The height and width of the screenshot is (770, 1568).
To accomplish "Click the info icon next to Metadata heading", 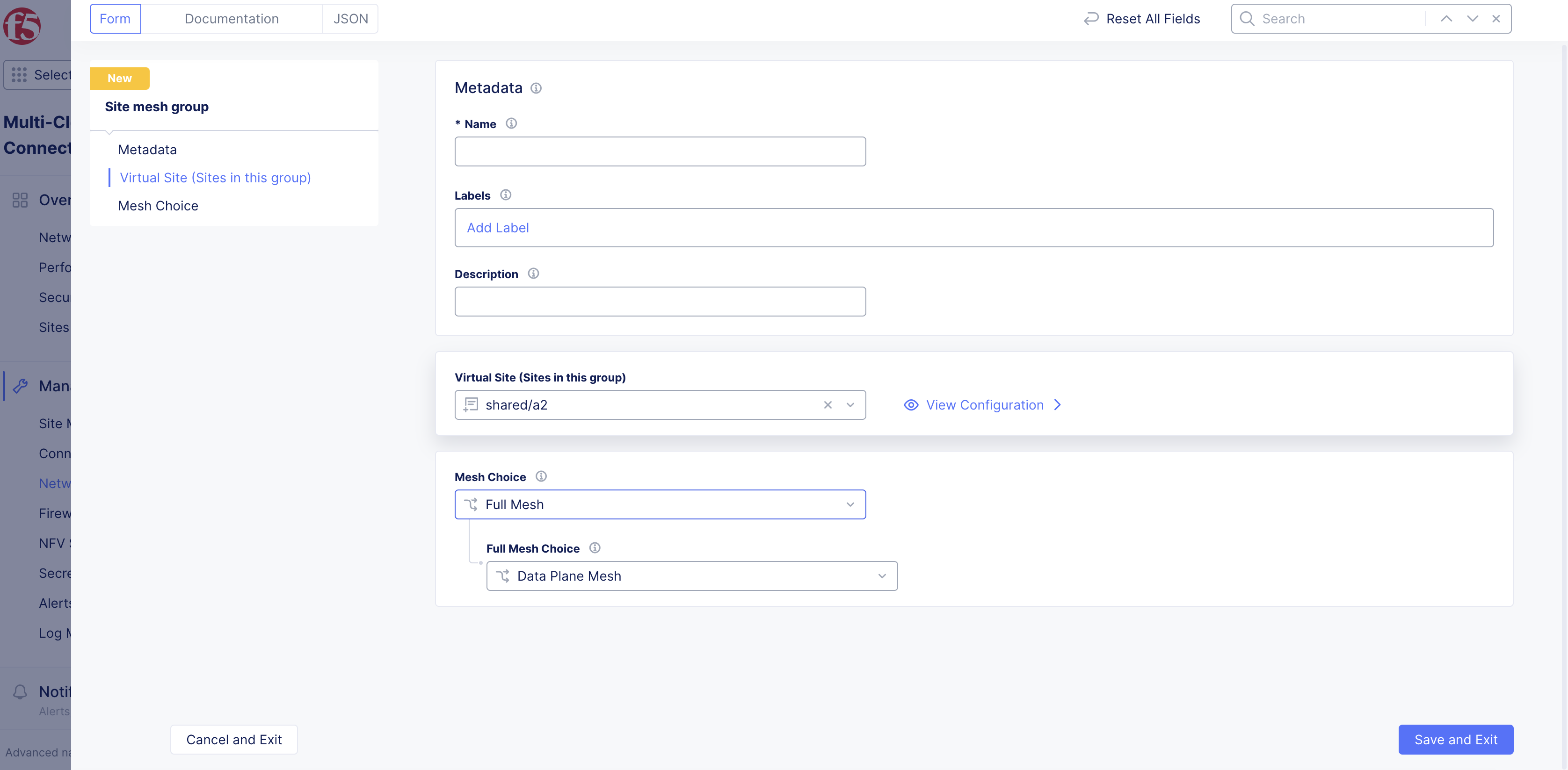I will click(x=536, y=88).
